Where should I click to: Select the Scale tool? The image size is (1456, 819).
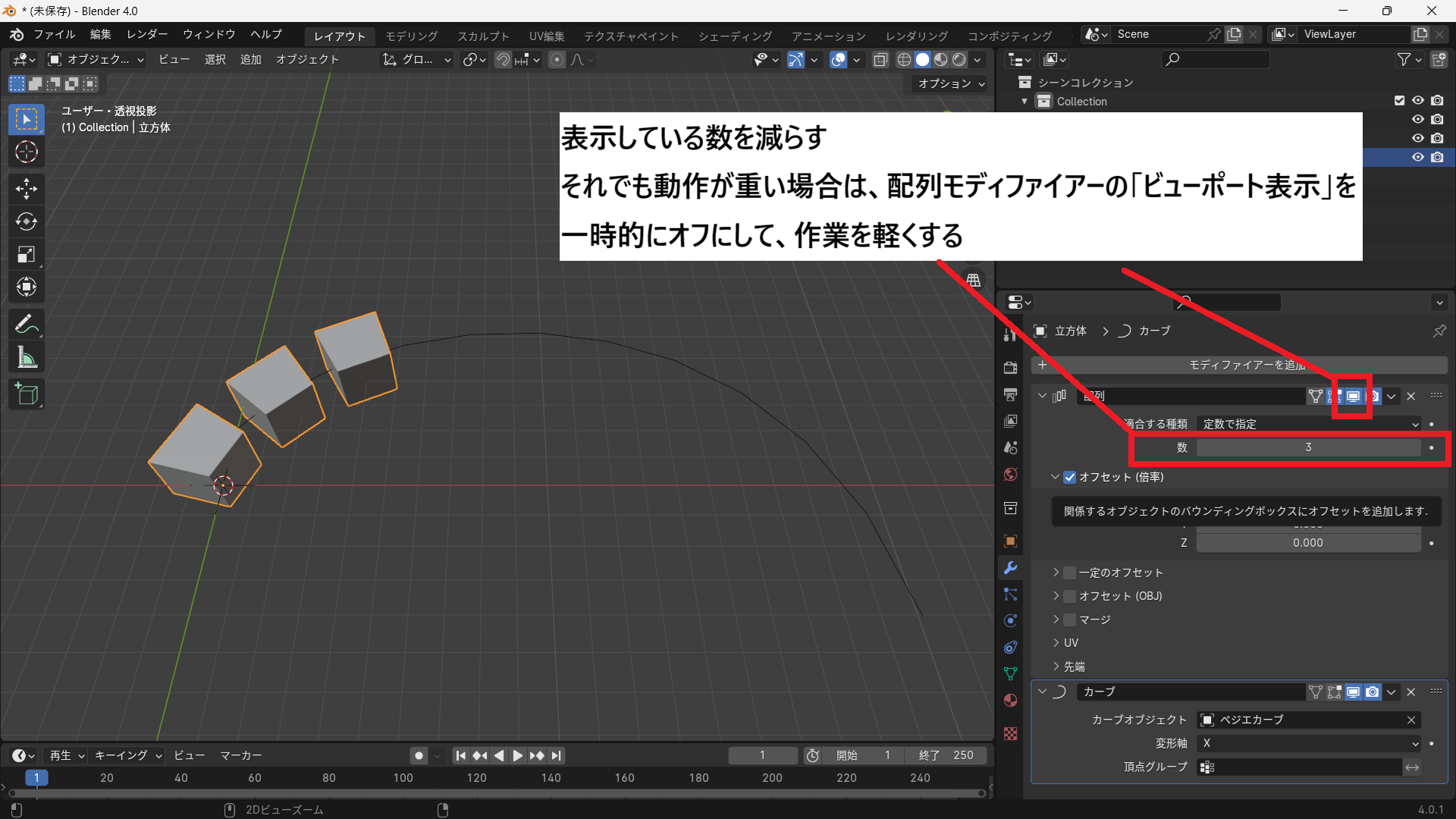click(27, 255)
